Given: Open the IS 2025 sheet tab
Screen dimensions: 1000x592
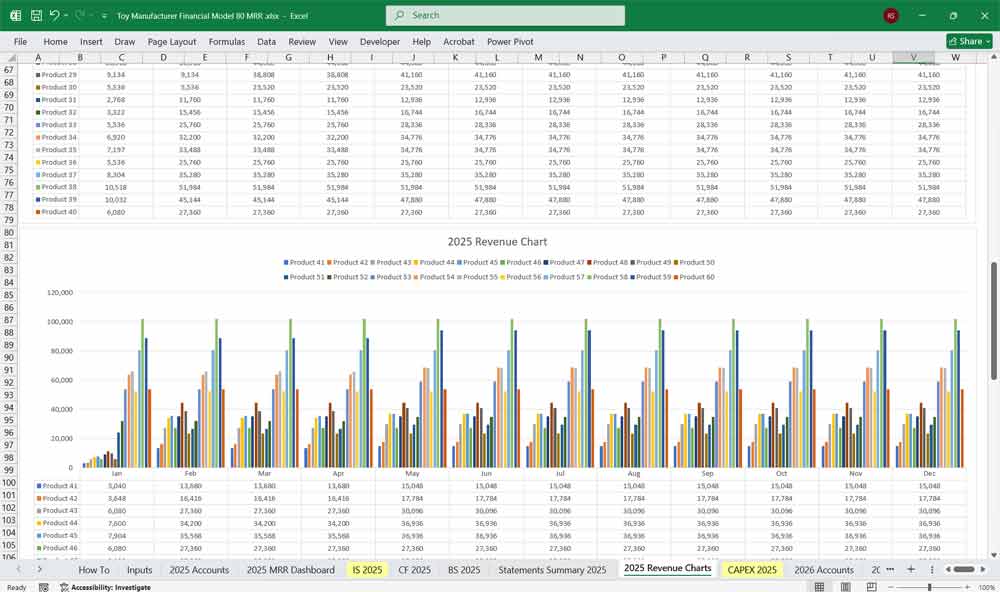Looking at the screenshot, I should coord(367,570).
